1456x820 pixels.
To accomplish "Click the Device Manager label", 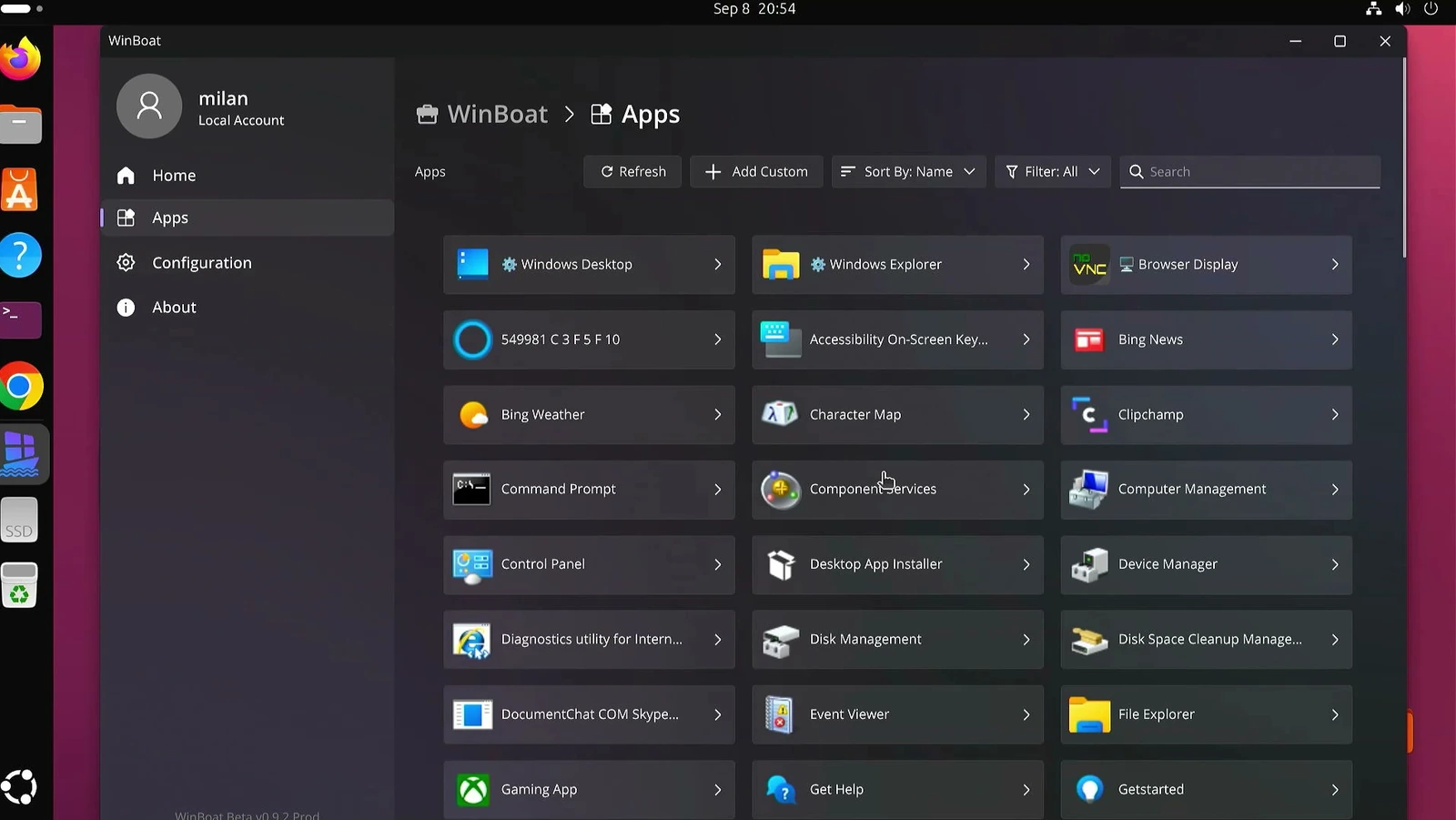I will coord(1168,564).
